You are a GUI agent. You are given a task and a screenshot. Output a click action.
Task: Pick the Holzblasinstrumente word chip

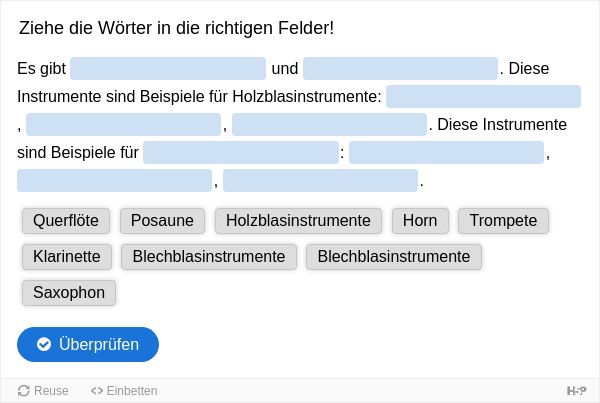[x=298, y=221]
